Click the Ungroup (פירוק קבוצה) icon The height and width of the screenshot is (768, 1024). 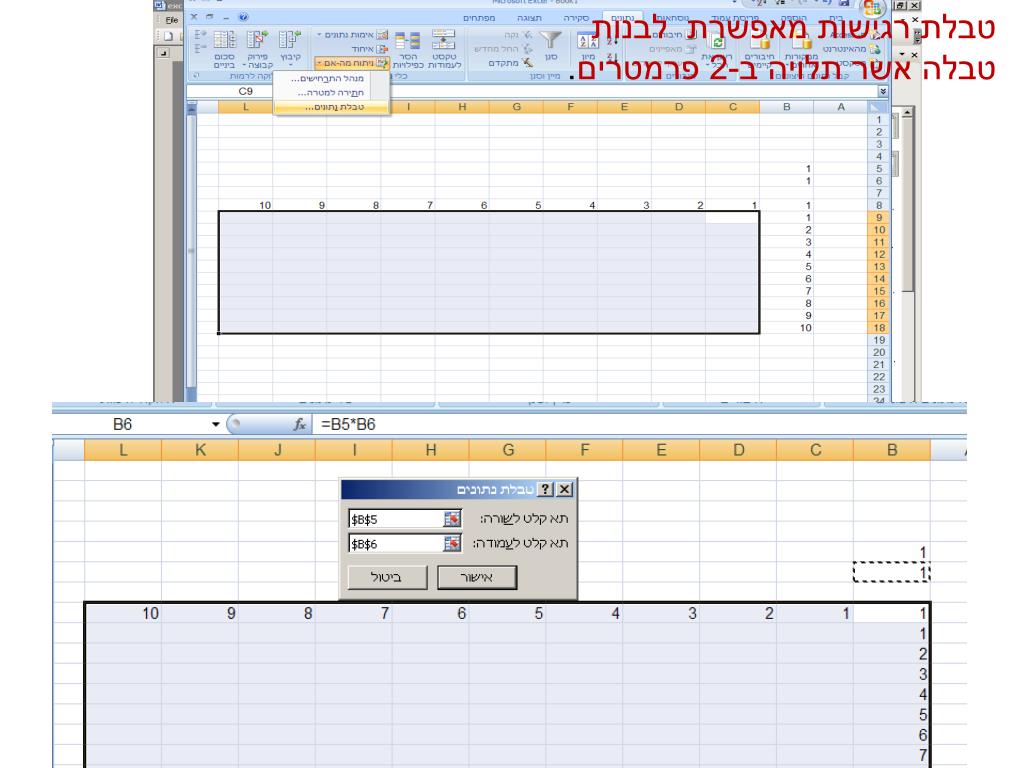click(x=257, y=40)
